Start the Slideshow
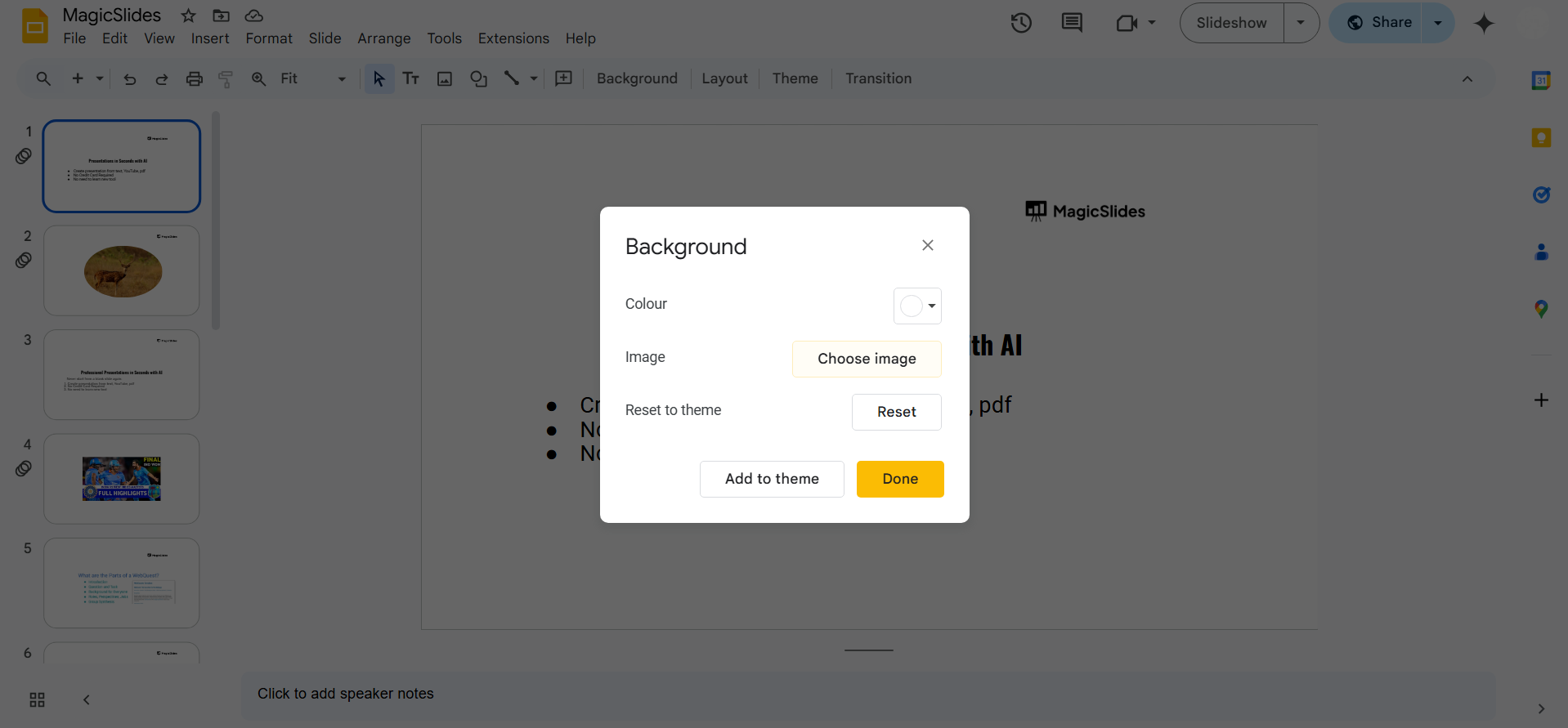This screenshot has height=728, width=1568. (1231, 23)
